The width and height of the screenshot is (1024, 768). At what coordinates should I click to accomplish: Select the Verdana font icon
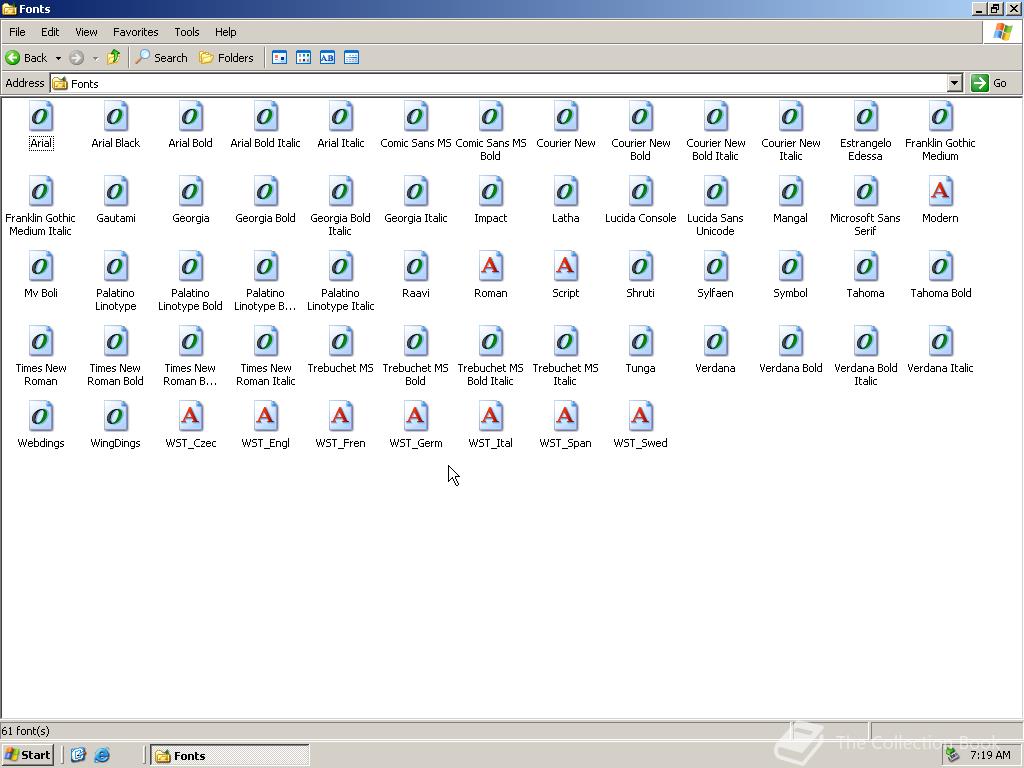pos(715,342)
